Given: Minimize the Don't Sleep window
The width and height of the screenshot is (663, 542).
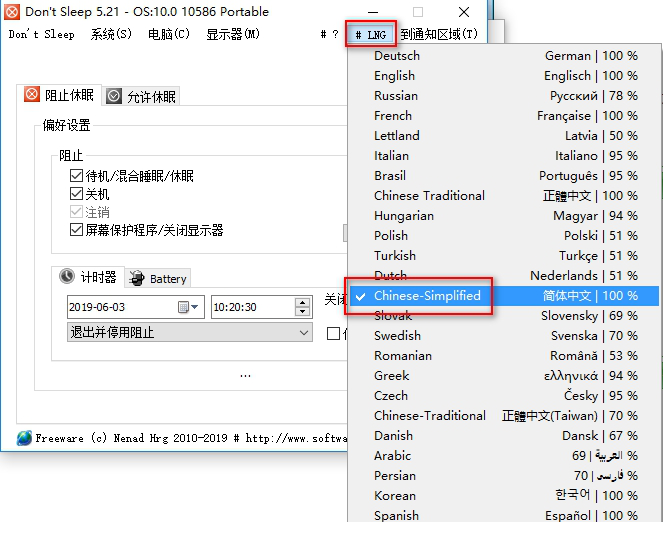Looking at the screenshot, I should click(x=373, y=12).
